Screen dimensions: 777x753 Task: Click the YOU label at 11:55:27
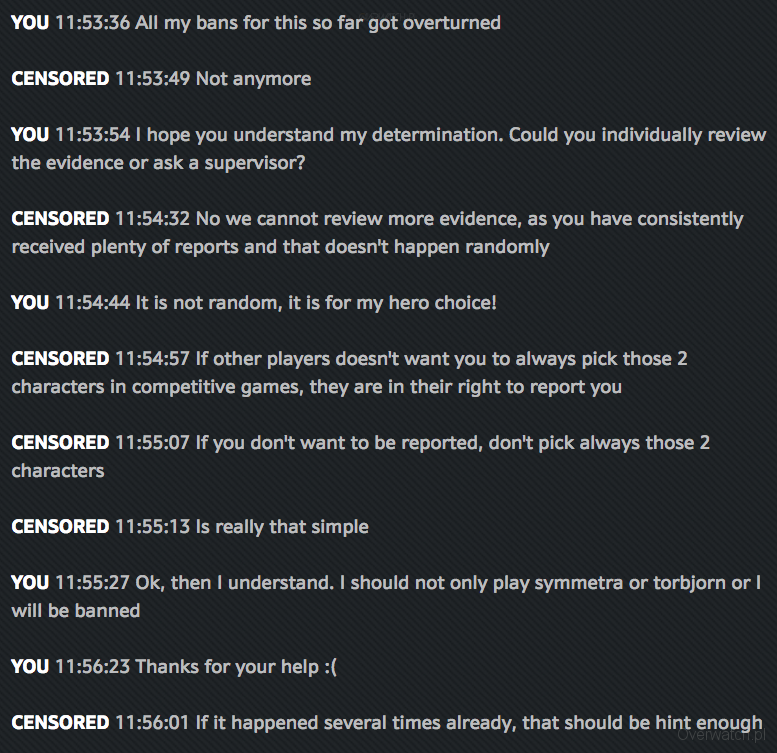[x=30, y=582]
